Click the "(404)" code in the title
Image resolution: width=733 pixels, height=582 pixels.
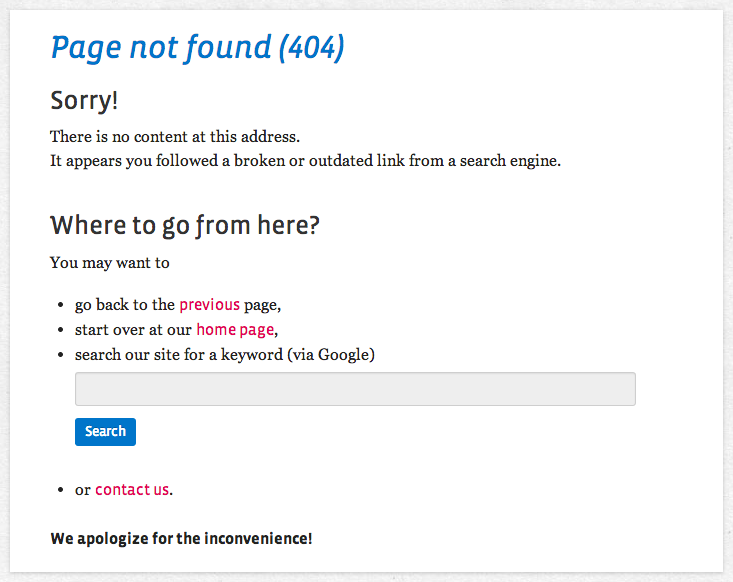[311, 47]
